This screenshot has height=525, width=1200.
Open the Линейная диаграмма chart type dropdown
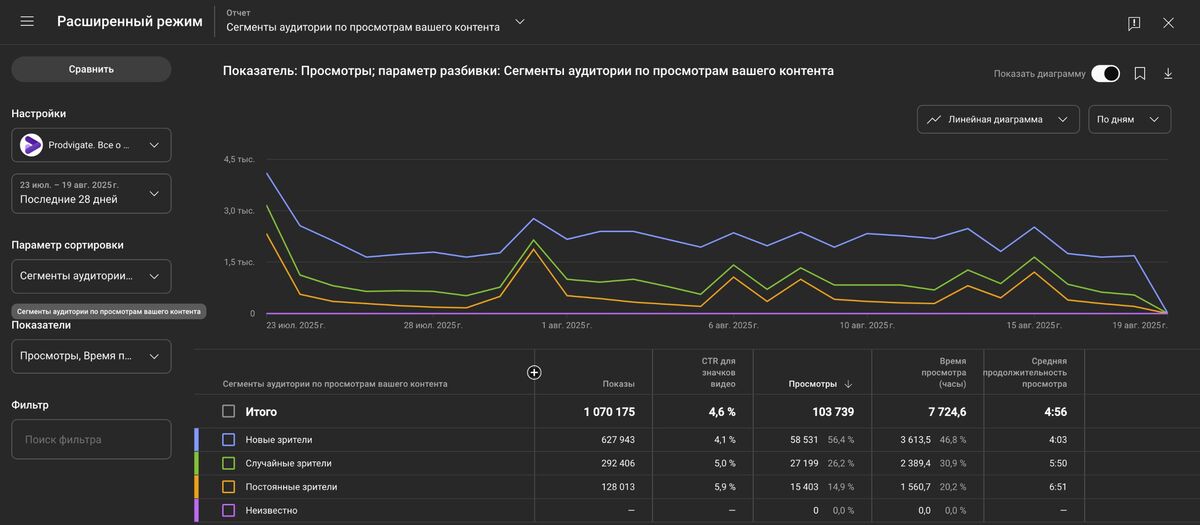pos(998,119)
